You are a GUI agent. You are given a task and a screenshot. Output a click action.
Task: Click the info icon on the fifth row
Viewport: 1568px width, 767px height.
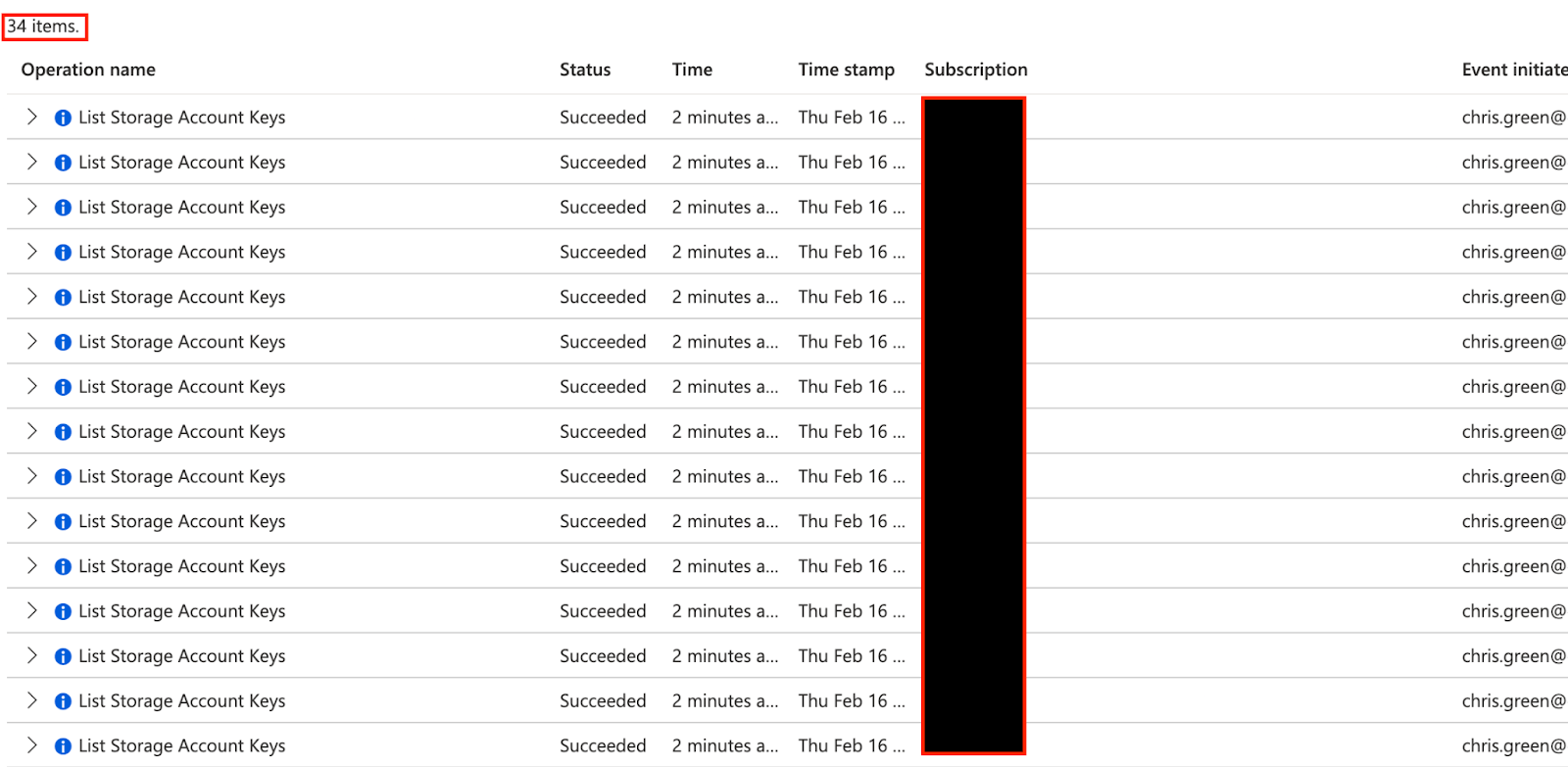tap(62, 297)
